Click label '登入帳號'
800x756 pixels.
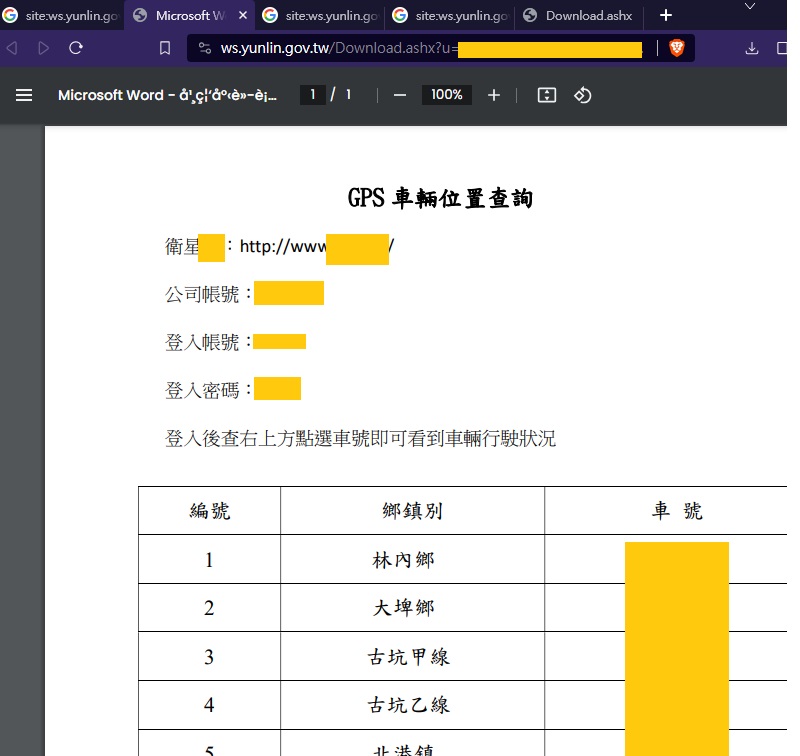pos(202,342)
